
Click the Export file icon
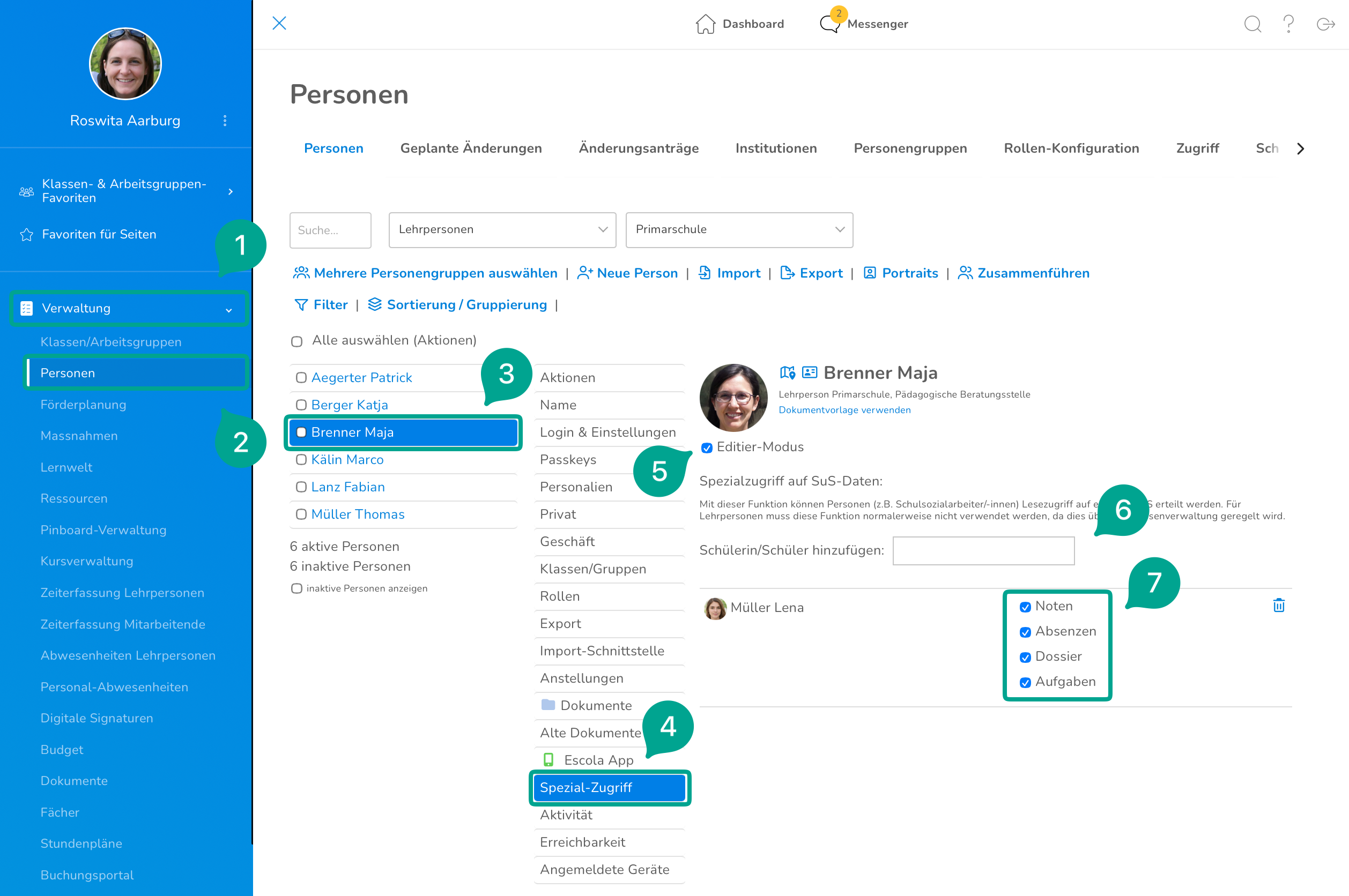click(x=787, y=273)
